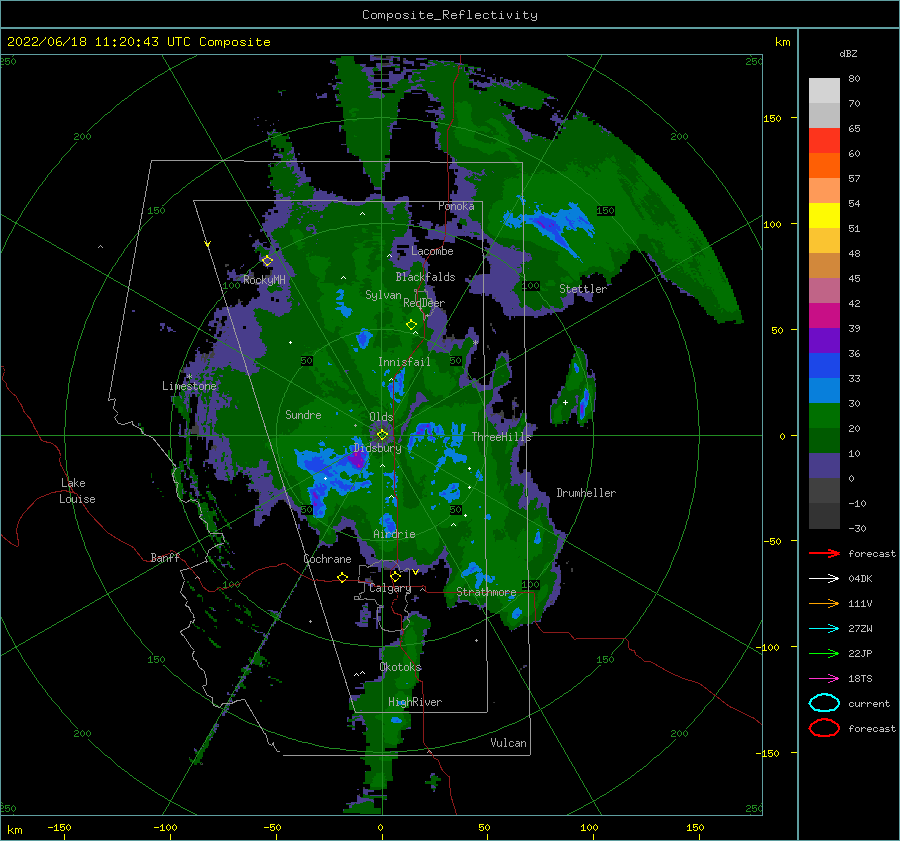
Task: Click the Innisfail city label
Action: pyautogui.click(x=404, y=362)
